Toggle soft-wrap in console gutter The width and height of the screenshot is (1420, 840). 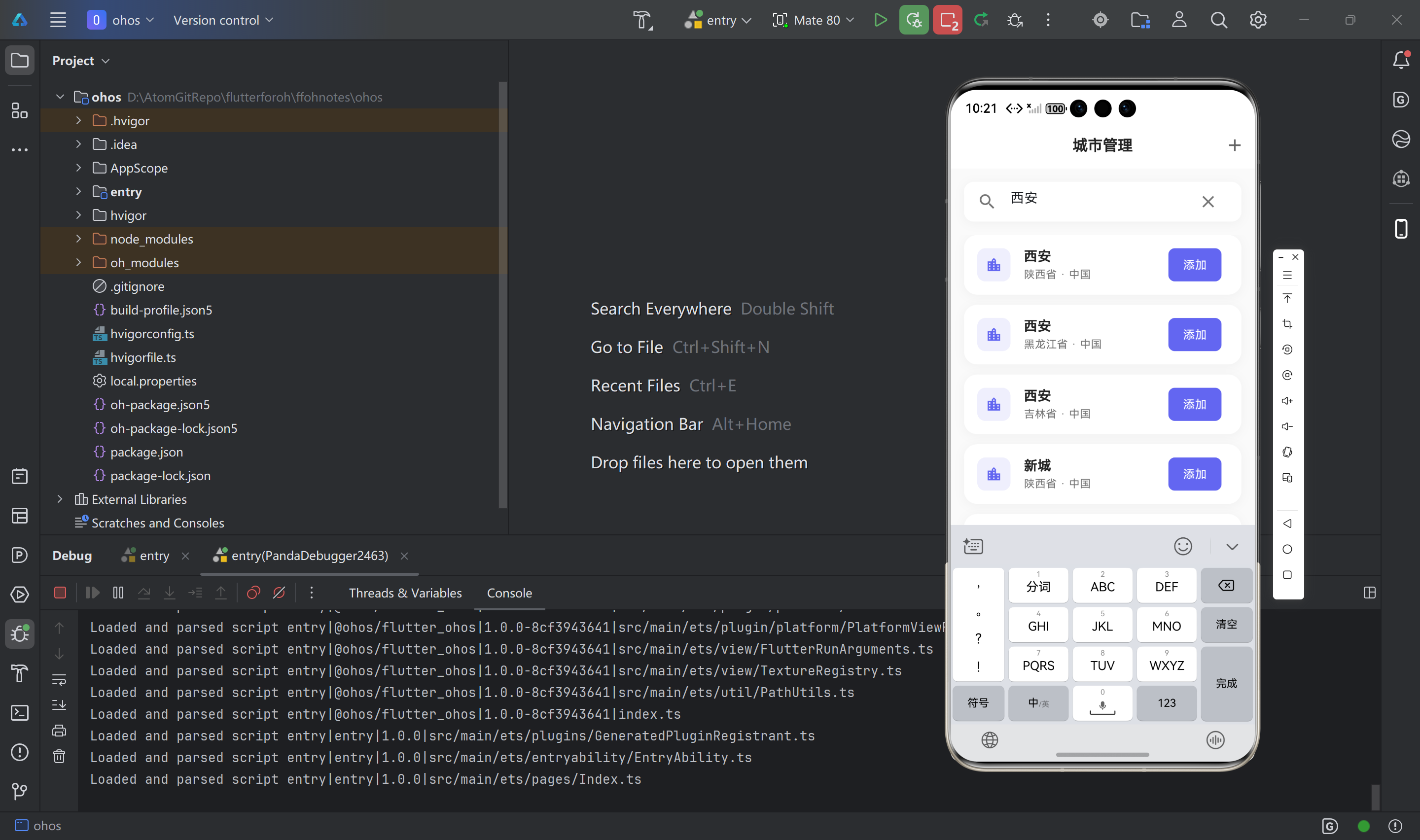click(x=59, y=679)
